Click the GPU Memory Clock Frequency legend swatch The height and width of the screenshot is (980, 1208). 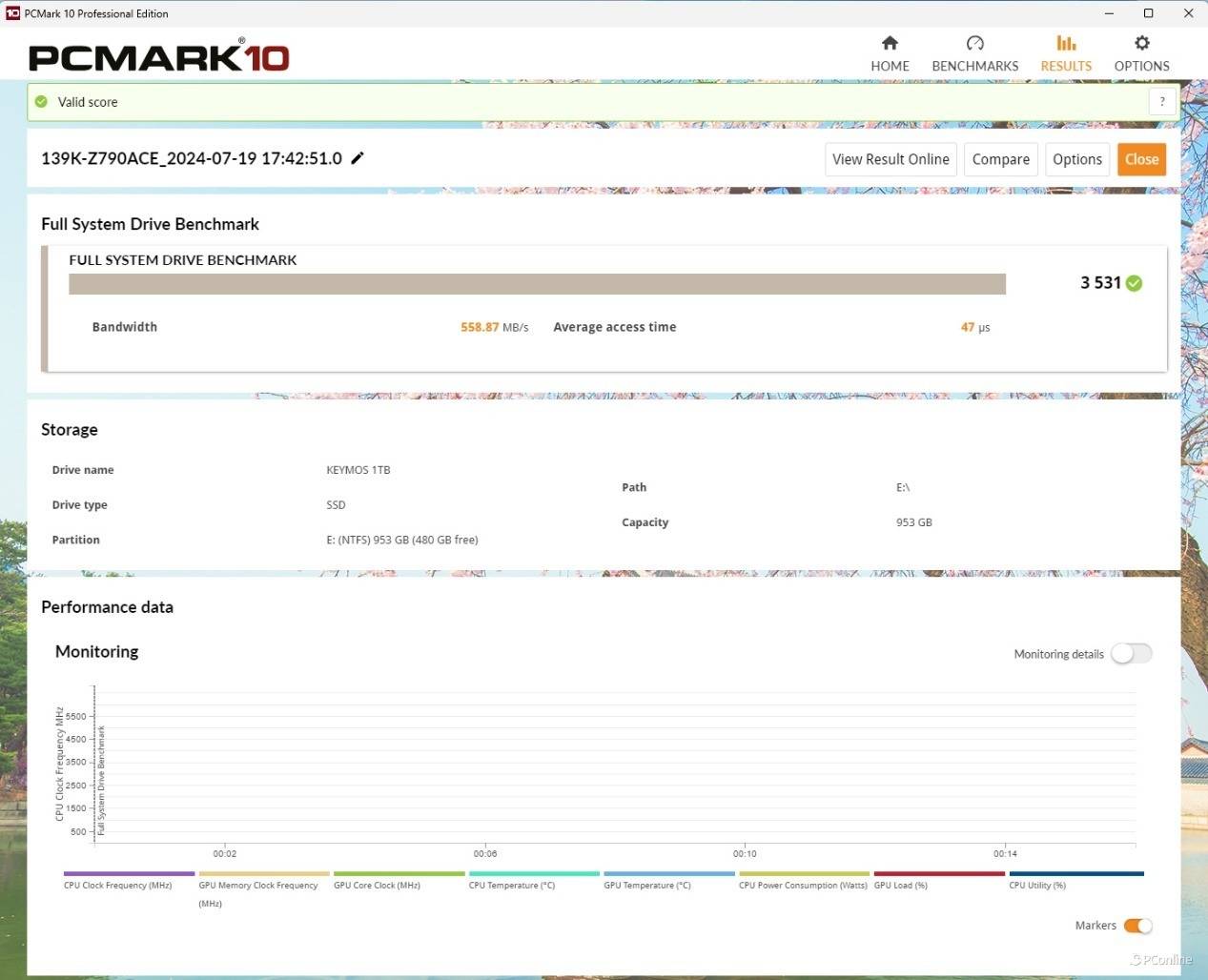coord(264,873)
